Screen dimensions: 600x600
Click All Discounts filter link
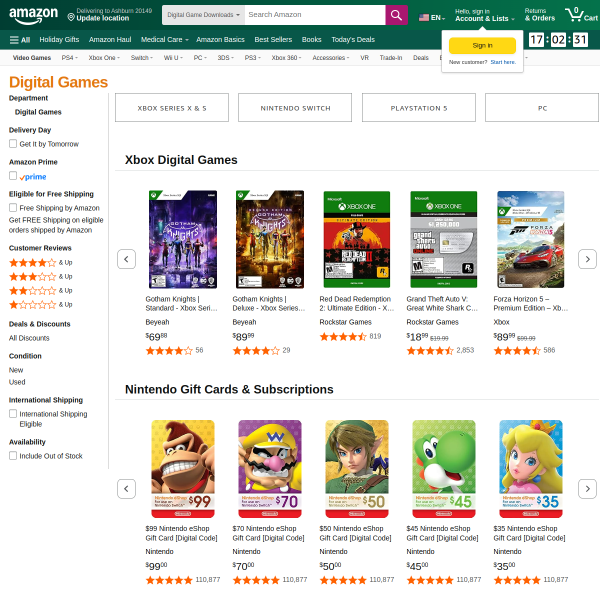[29, 338]
